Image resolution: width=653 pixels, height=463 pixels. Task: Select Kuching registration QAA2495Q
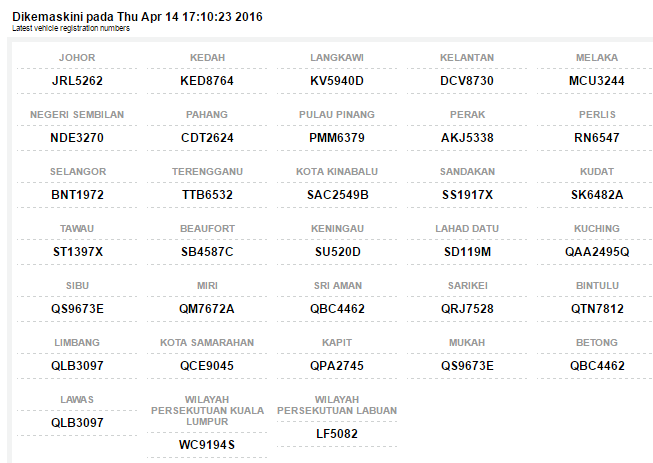(597, 252)
